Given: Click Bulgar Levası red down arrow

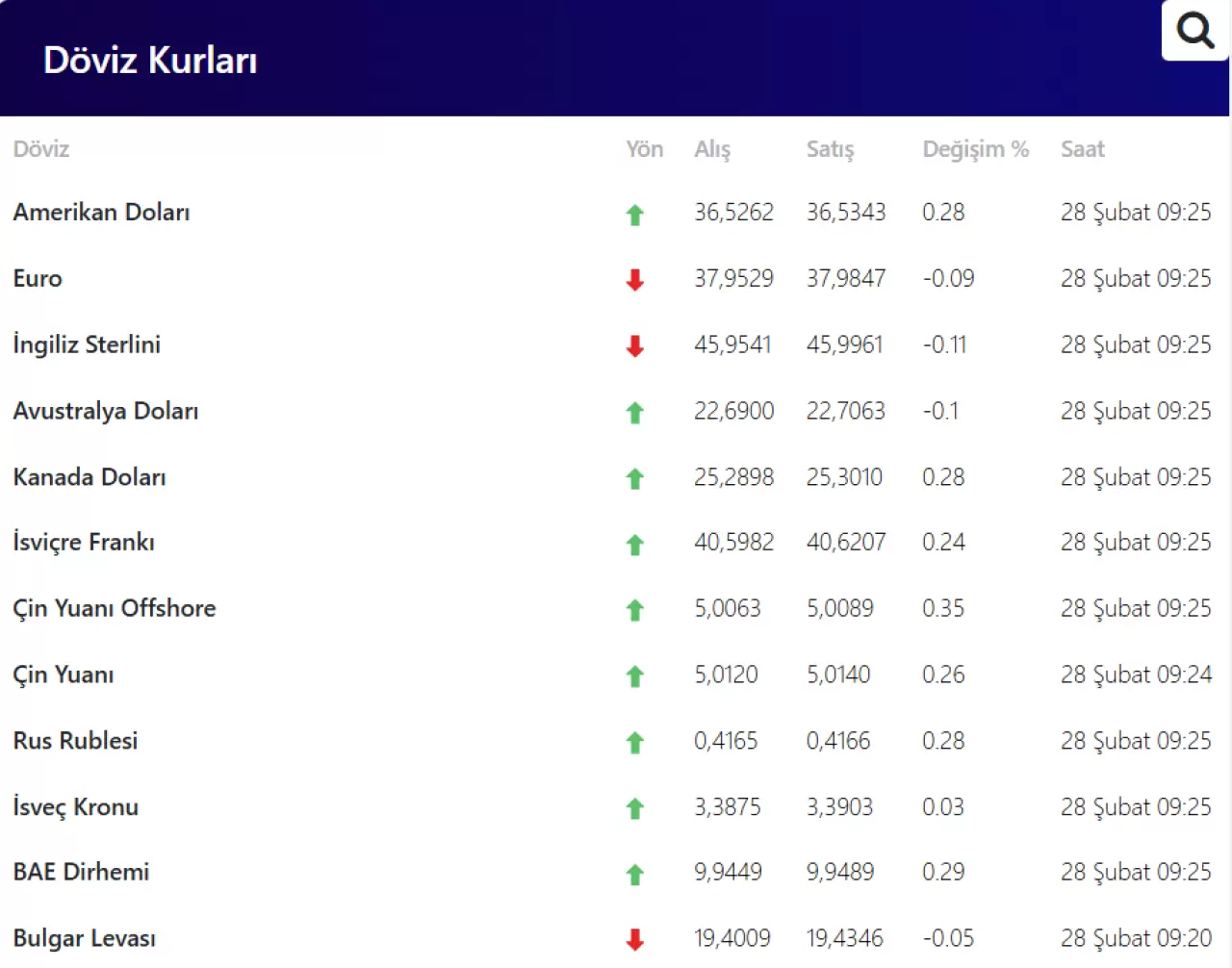Looking at the screenshot, I should [x=634, y=940].
